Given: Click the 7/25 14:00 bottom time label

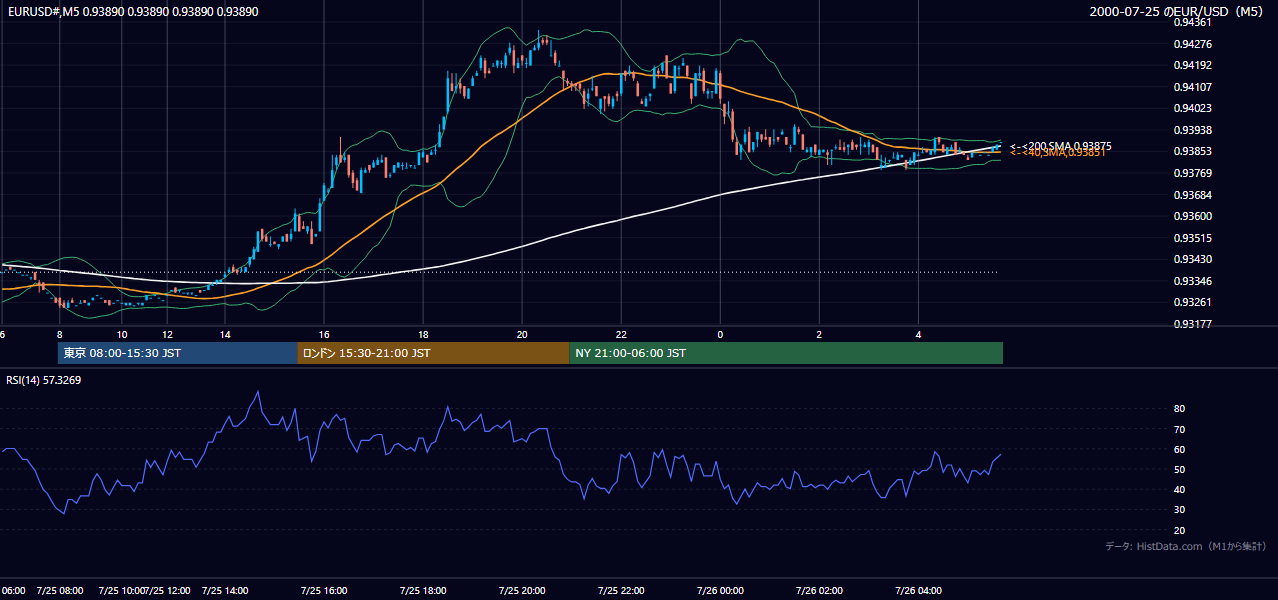Looking at the screenshot, I should (225, 591).
